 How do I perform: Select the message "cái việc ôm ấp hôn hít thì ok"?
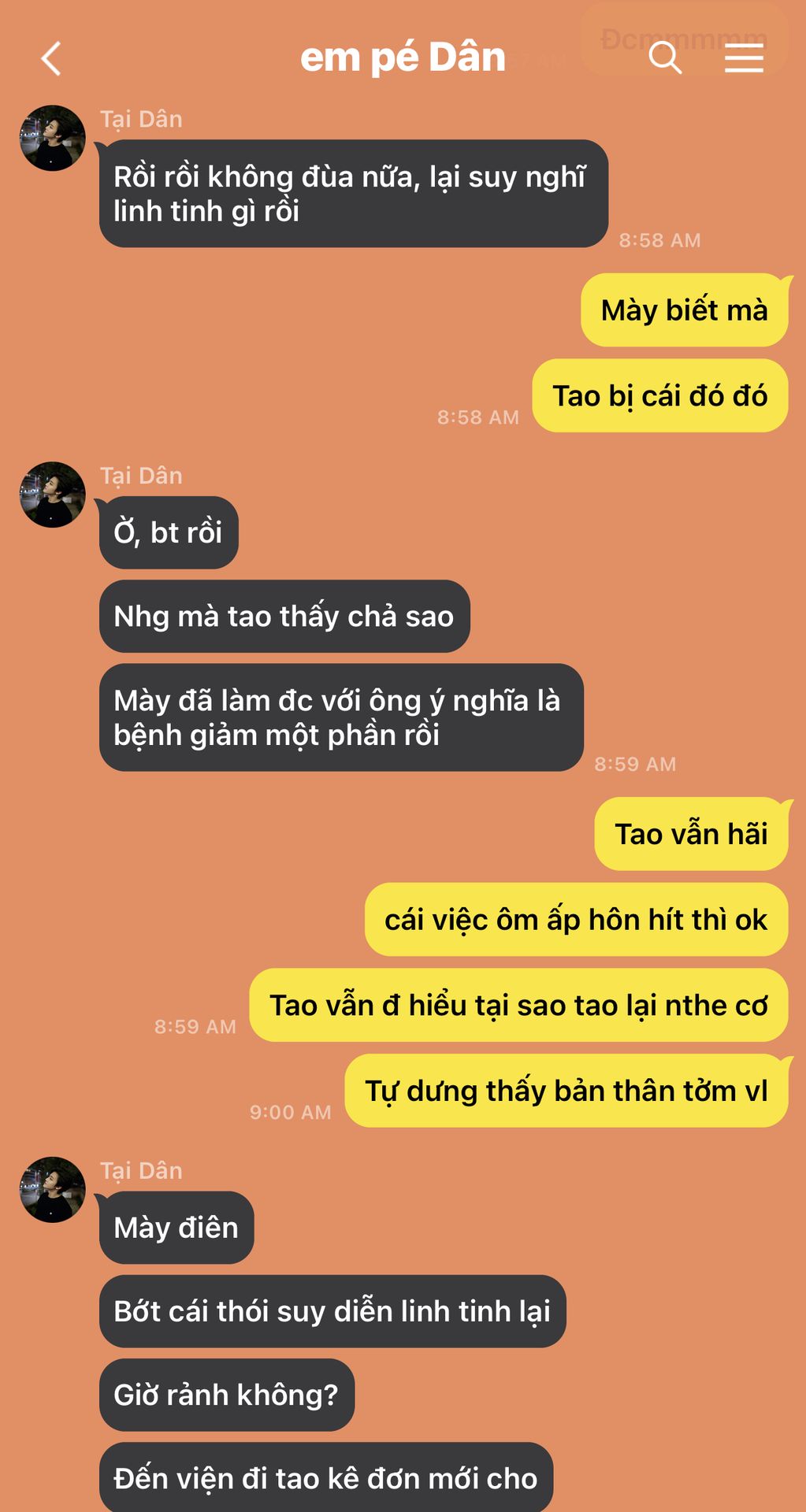pos(576,920)
